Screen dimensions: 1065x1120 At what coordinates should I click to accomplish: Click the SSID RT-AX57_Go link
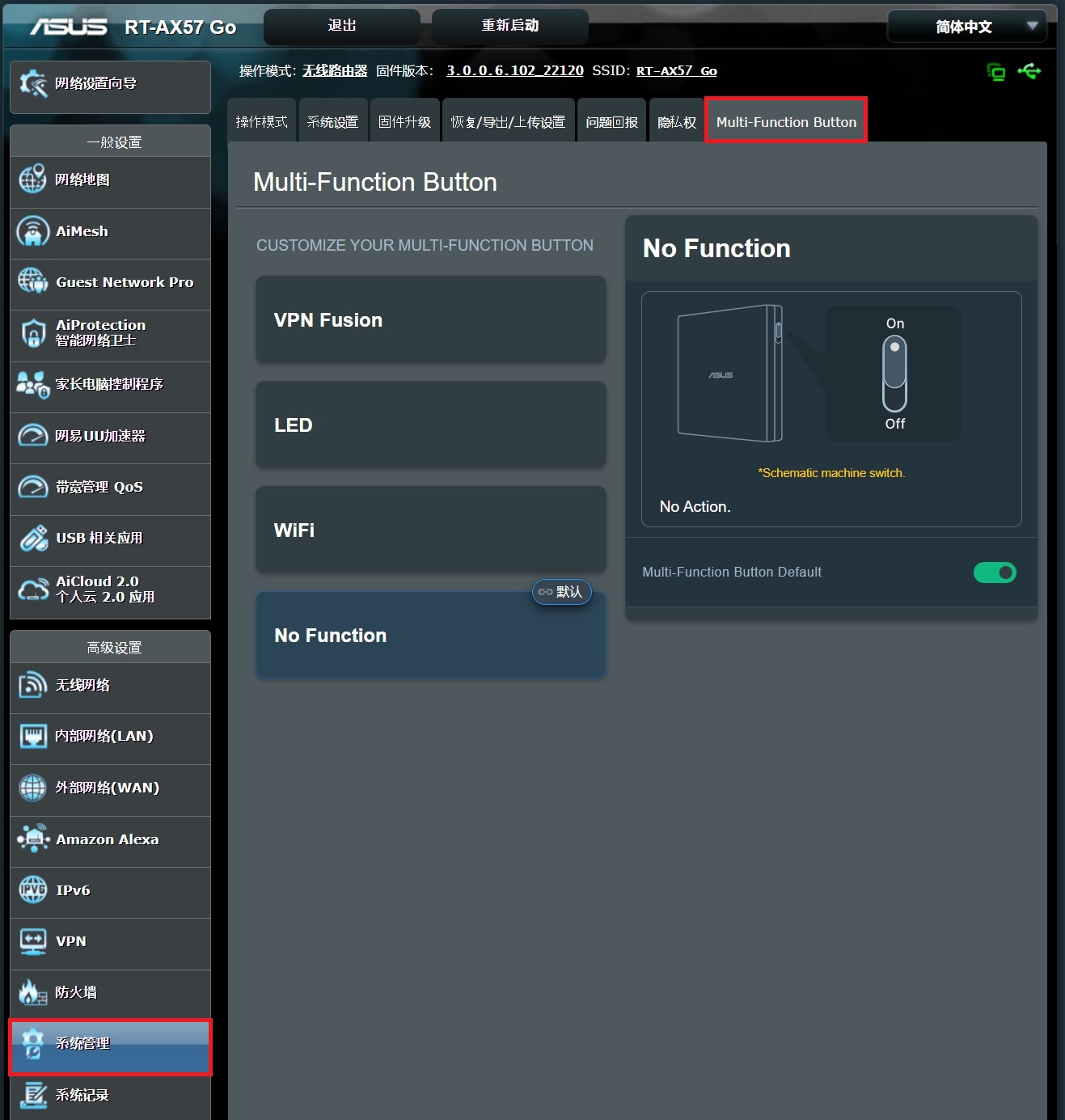tap(677, 71)
